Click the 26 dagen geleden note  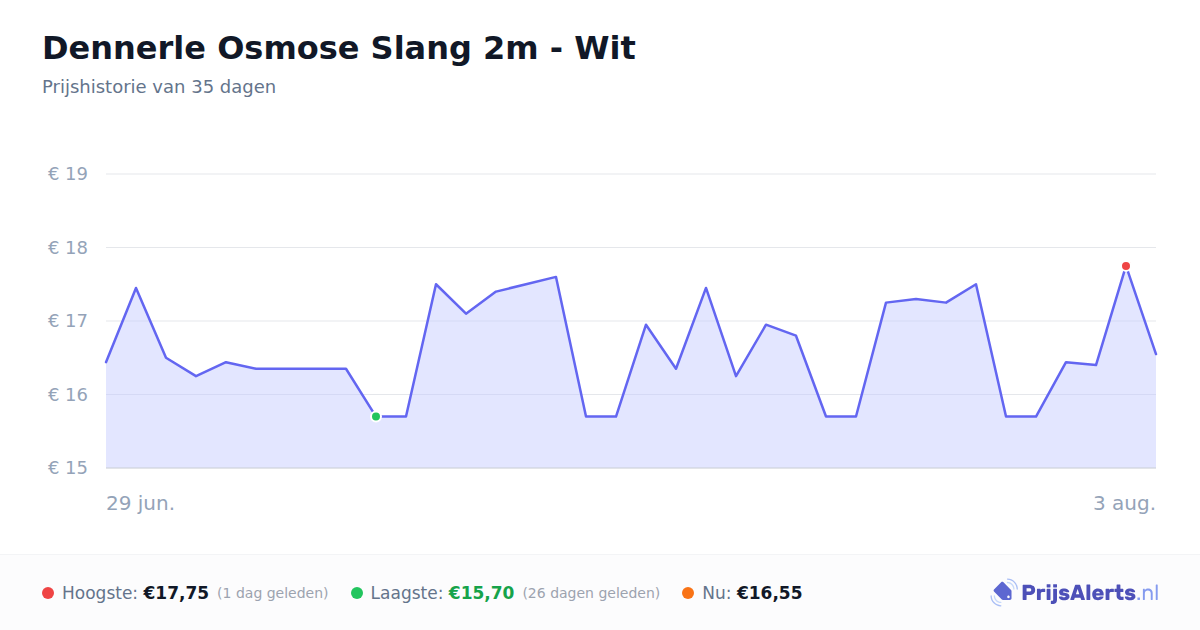[591, 593]
